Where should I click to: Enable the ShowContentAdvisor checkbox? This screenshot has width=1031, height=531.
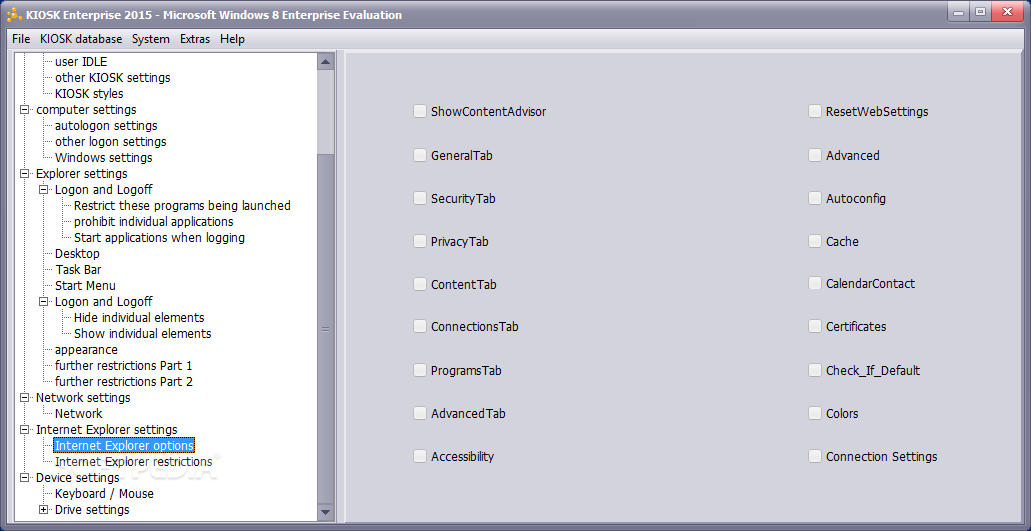pos(420,111)
